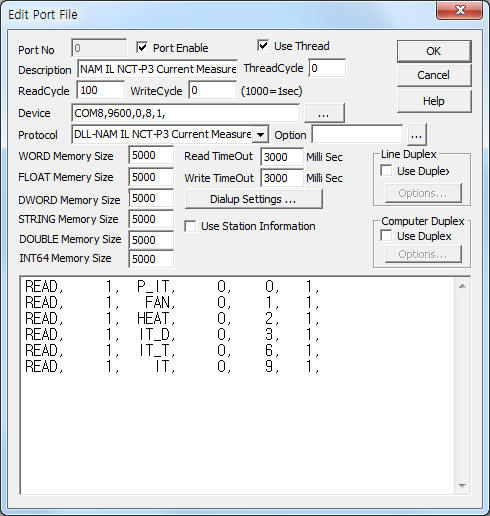Select the READ row with IT_D
Screen dimensions: 490x516
click(172, 334)
